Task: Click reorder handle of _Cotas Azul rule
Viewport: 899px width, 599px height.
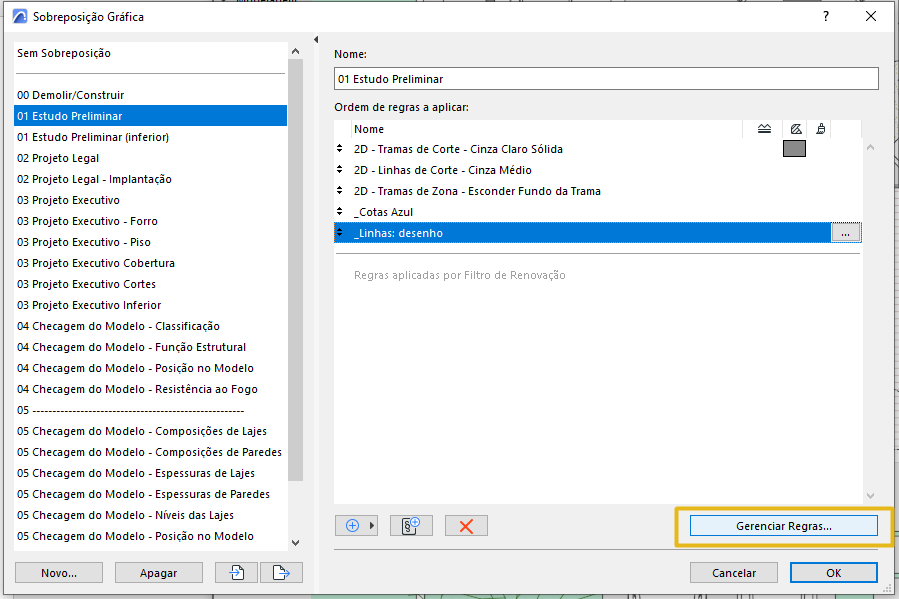Action: [x=339, y=212]
